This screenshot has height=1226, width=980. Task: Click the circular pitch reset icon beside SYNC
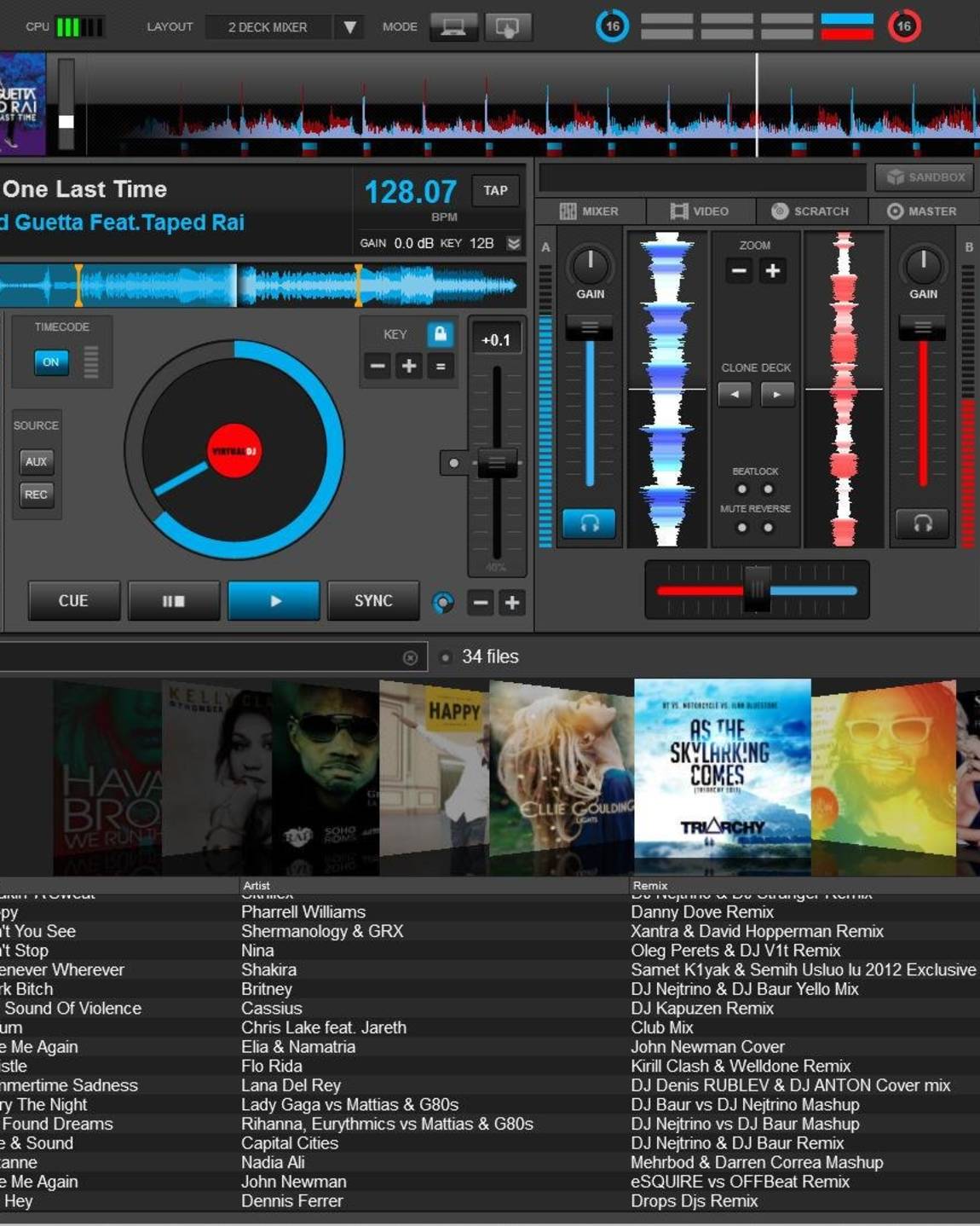(x=443, y=603)
